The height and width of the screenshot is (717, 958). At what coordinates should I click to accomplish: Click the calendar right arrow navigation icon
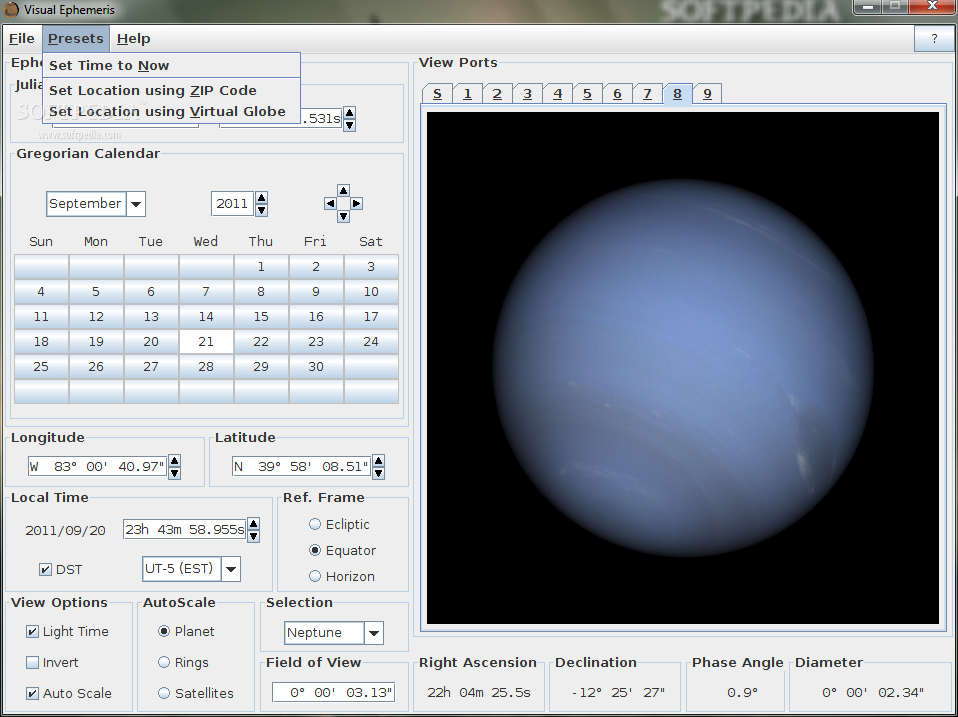point(357,203)
